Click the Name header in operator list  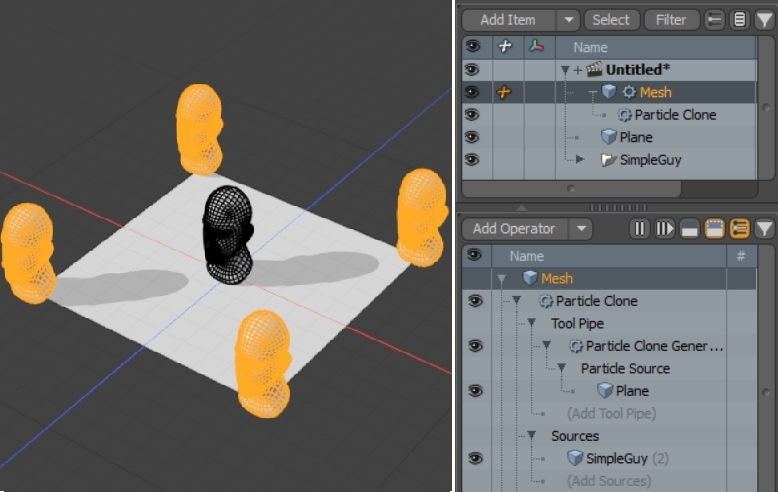pos(527,256)
